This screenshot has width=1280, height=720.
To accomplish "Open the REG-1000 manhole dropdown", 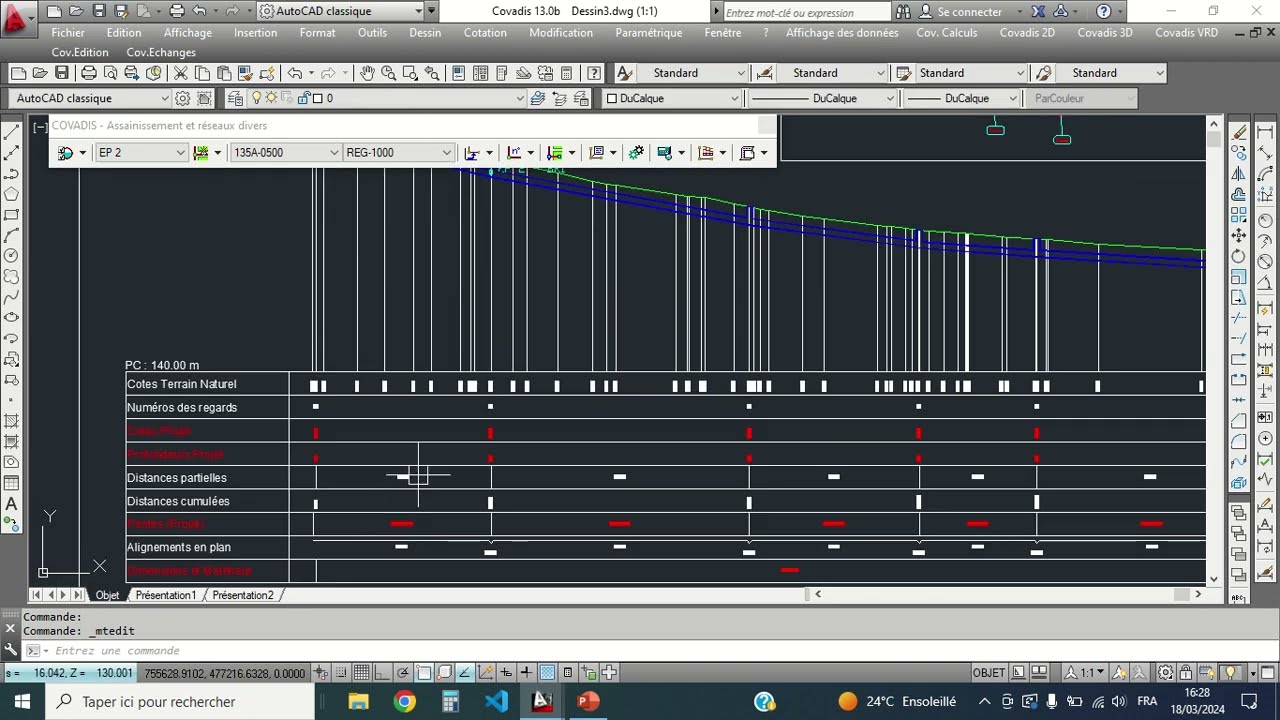I will coord(399,153).
